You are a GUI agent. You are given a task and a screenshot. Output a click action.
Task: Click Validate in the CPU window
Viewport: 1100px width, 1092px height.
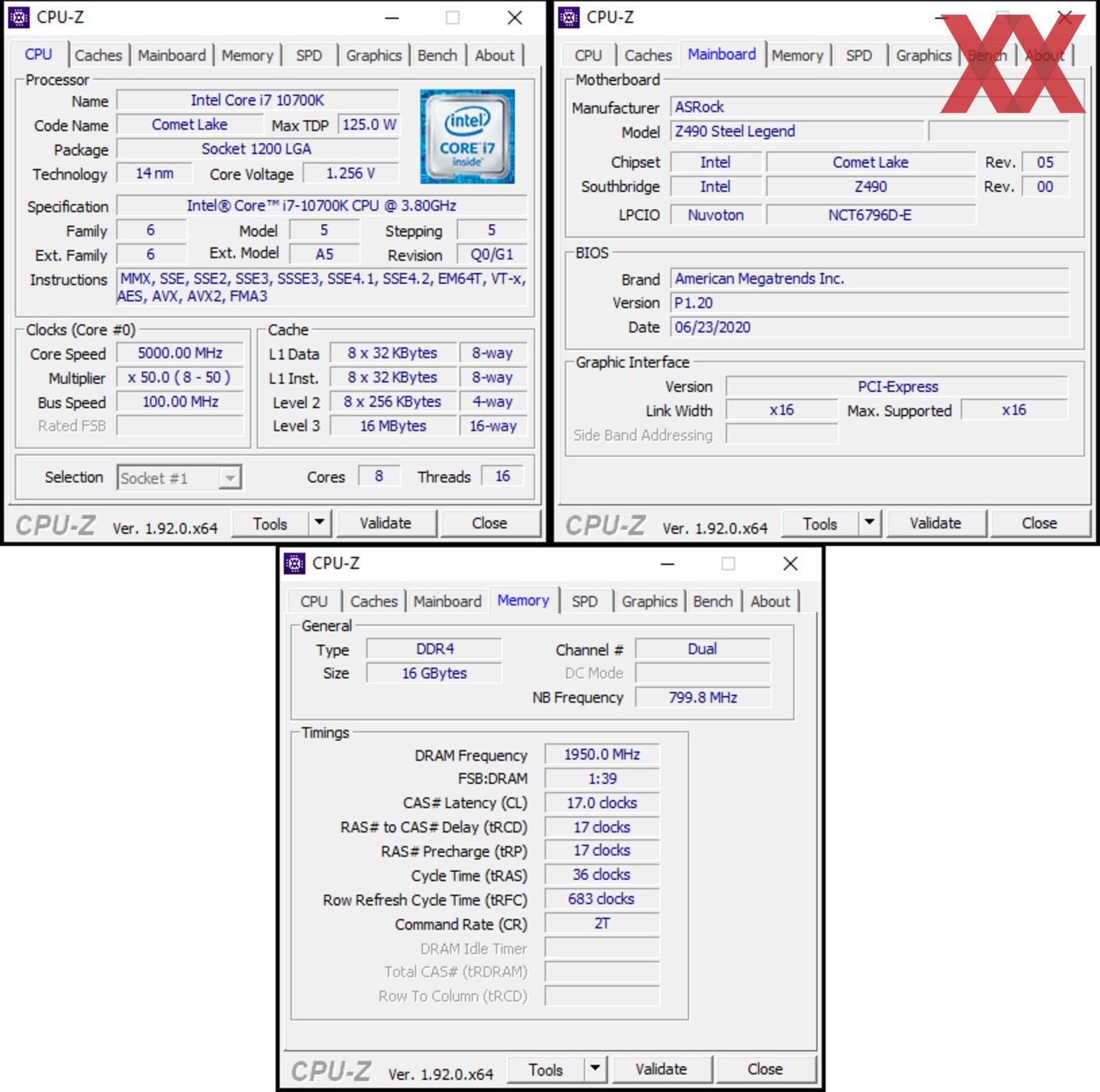386,523
